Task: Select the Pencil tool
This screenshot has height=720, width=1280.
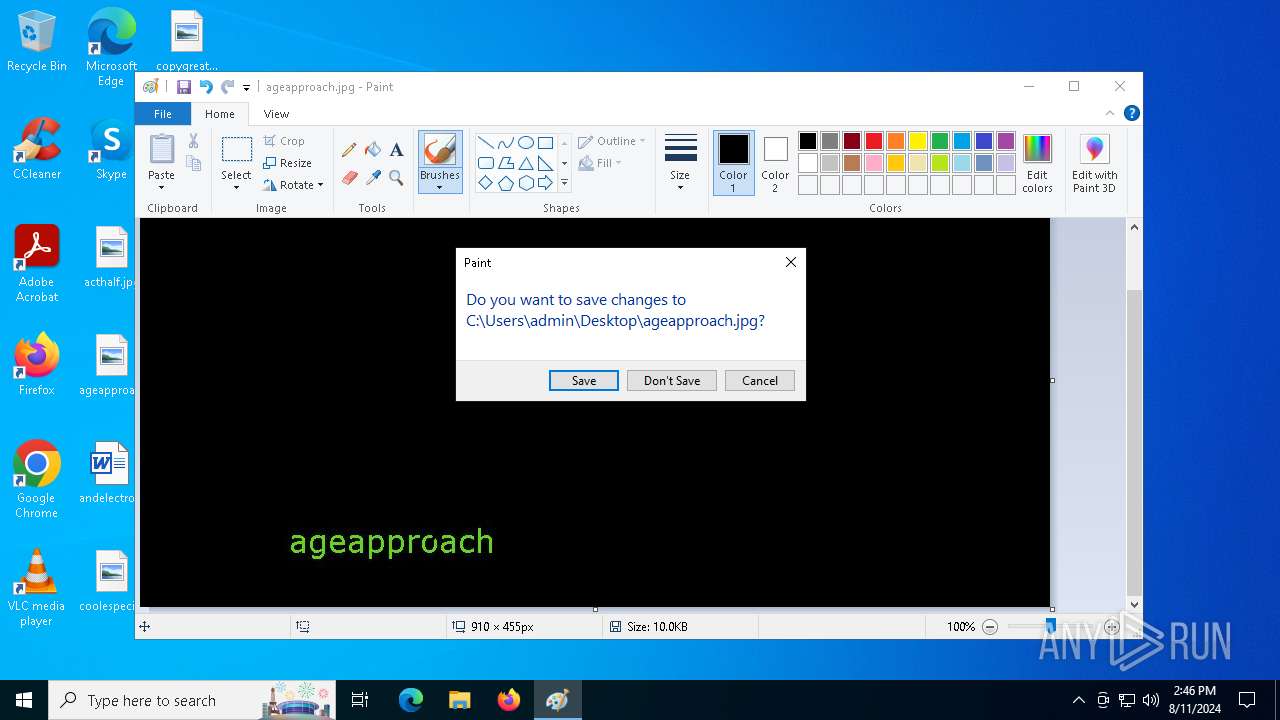Action: pyautogui.click(x=349, y=150)
